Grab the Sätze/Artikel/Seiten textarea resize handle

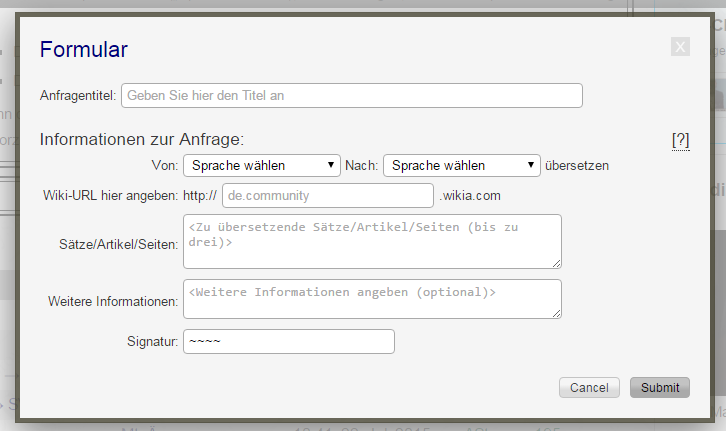pyautogui.click(x=556, y=263)
